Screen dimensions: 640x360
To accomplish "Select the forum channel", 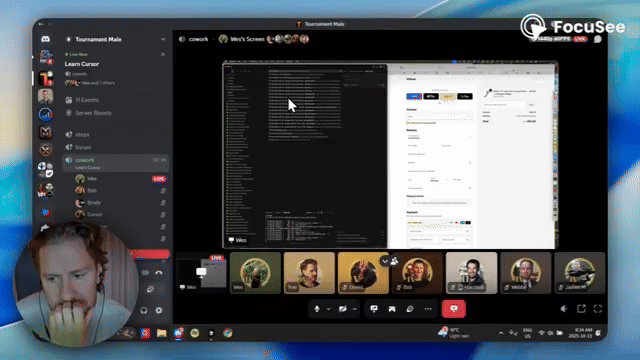I will [x=83, y=147].
